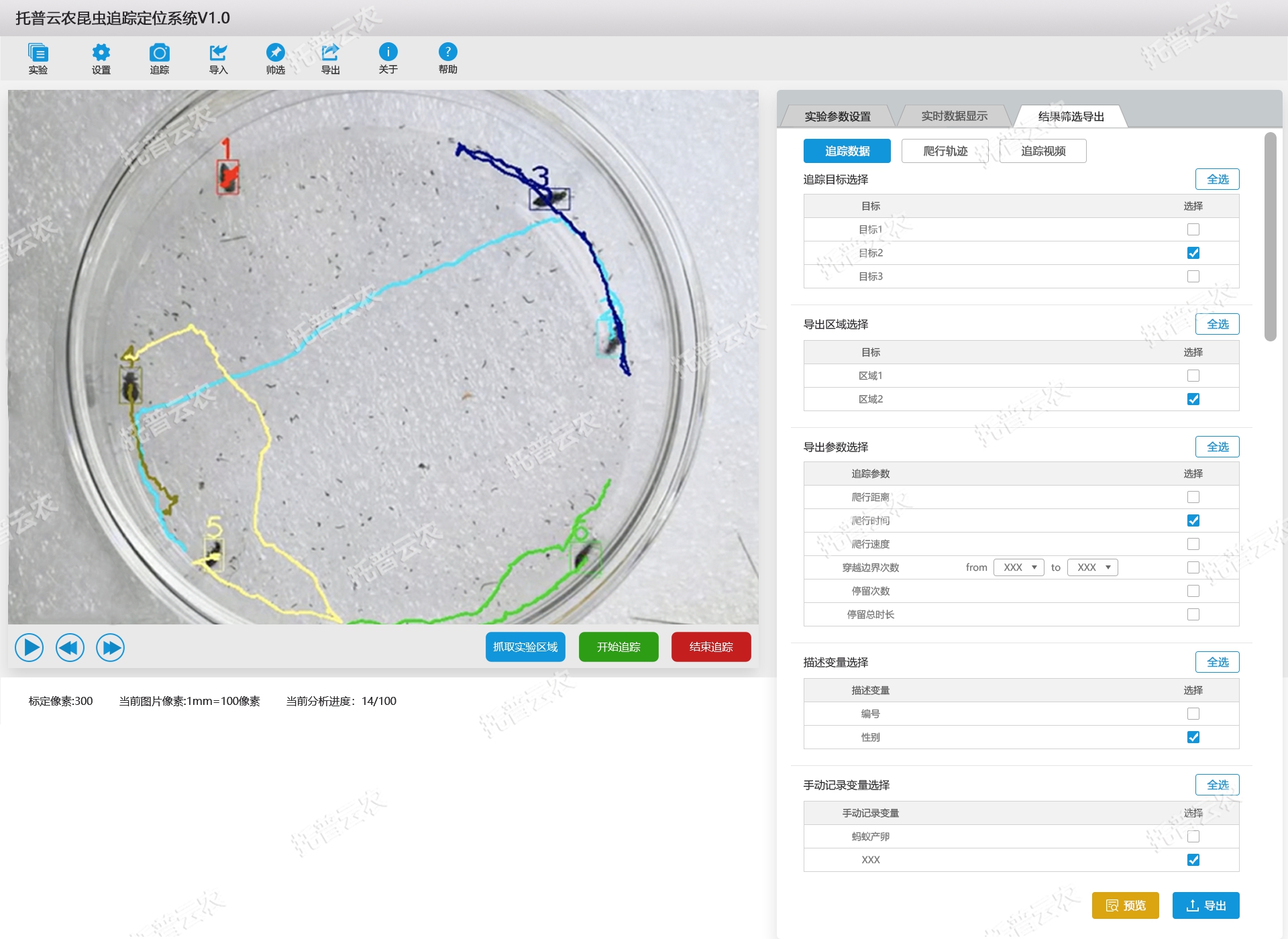Click the yellow 预览 preview button
This screenshot has width=1288, height=939.
[1125, 905]
